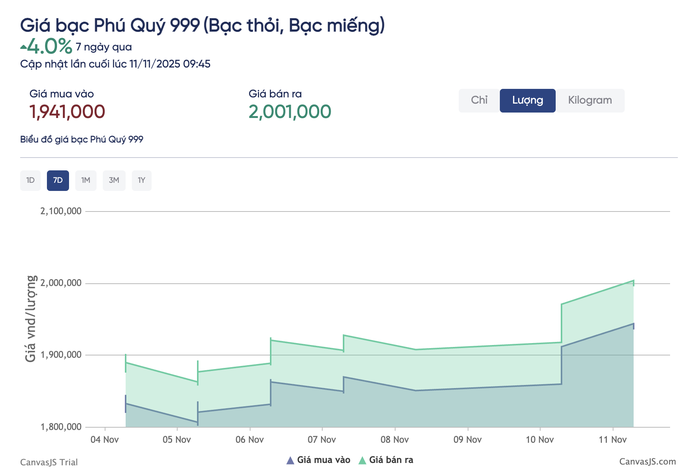The image size is (698, 475).
Task: Select the Lượng unit button
Action: pyautogui.click(x=528, y=101)
